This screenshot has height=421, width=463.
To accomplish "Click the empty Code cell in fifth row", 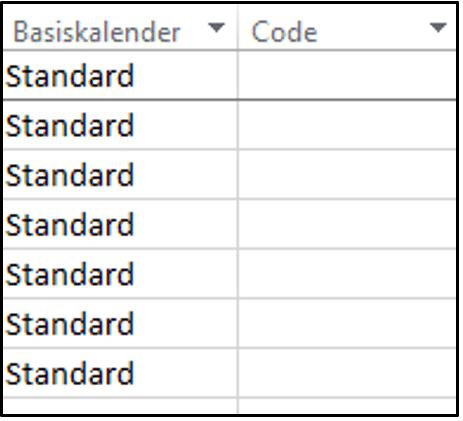I will click(347, 274).
